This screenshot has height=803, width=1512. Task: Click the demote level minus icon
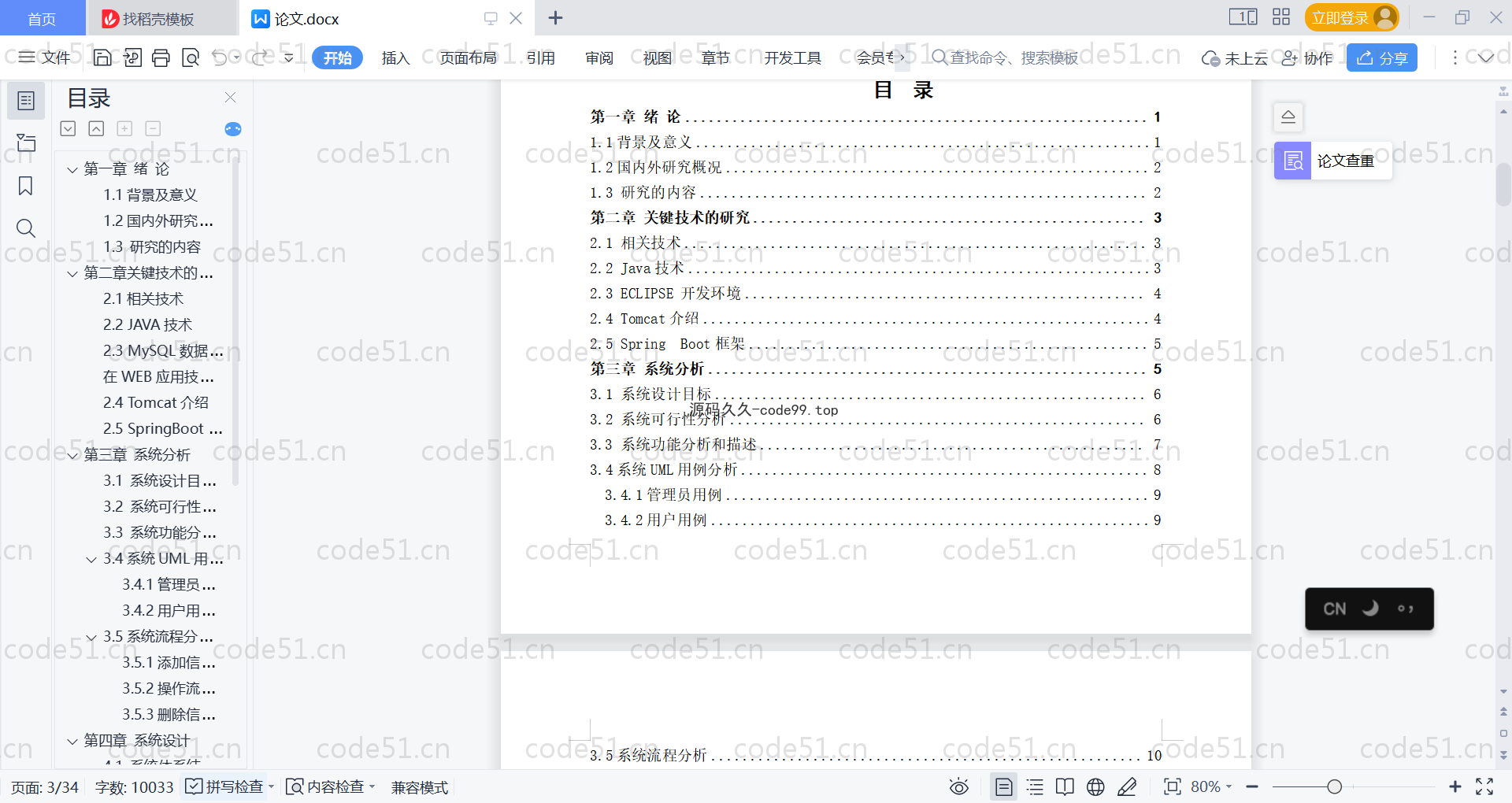pyautogui.click(x=153, y=128)
